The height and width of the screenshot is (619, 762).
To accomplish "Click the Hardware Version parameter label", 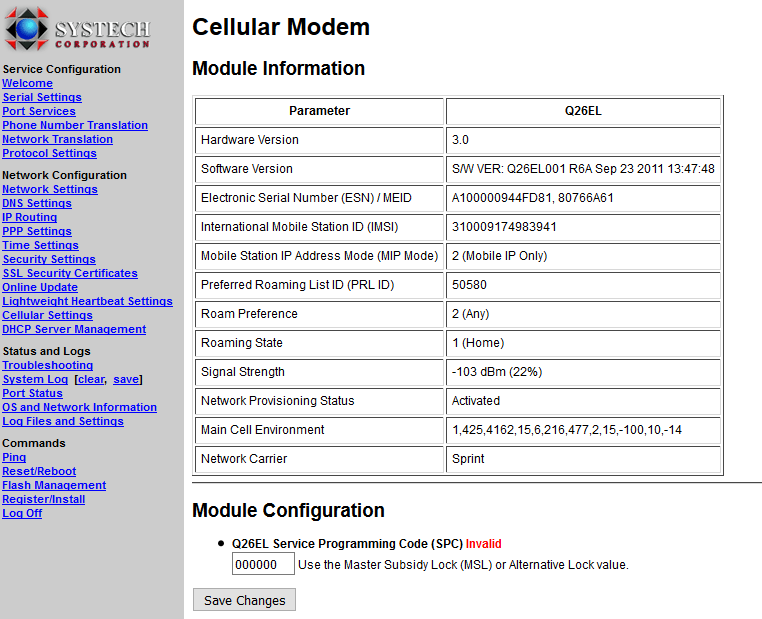I will (x=250, y=140).
